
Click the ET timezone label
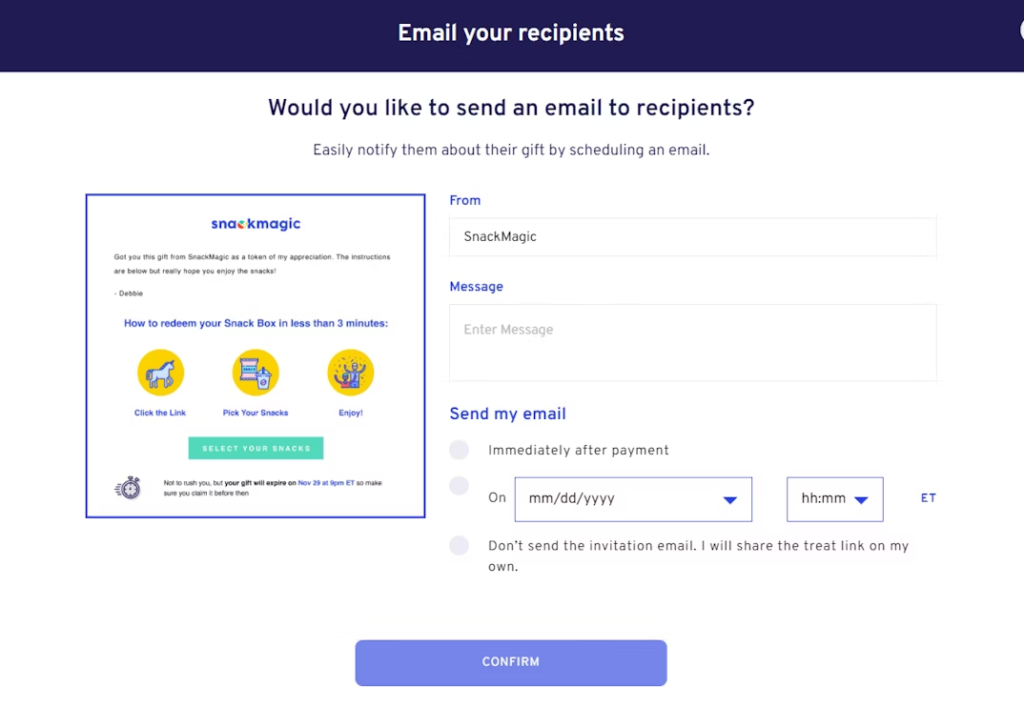click(928, 498)
